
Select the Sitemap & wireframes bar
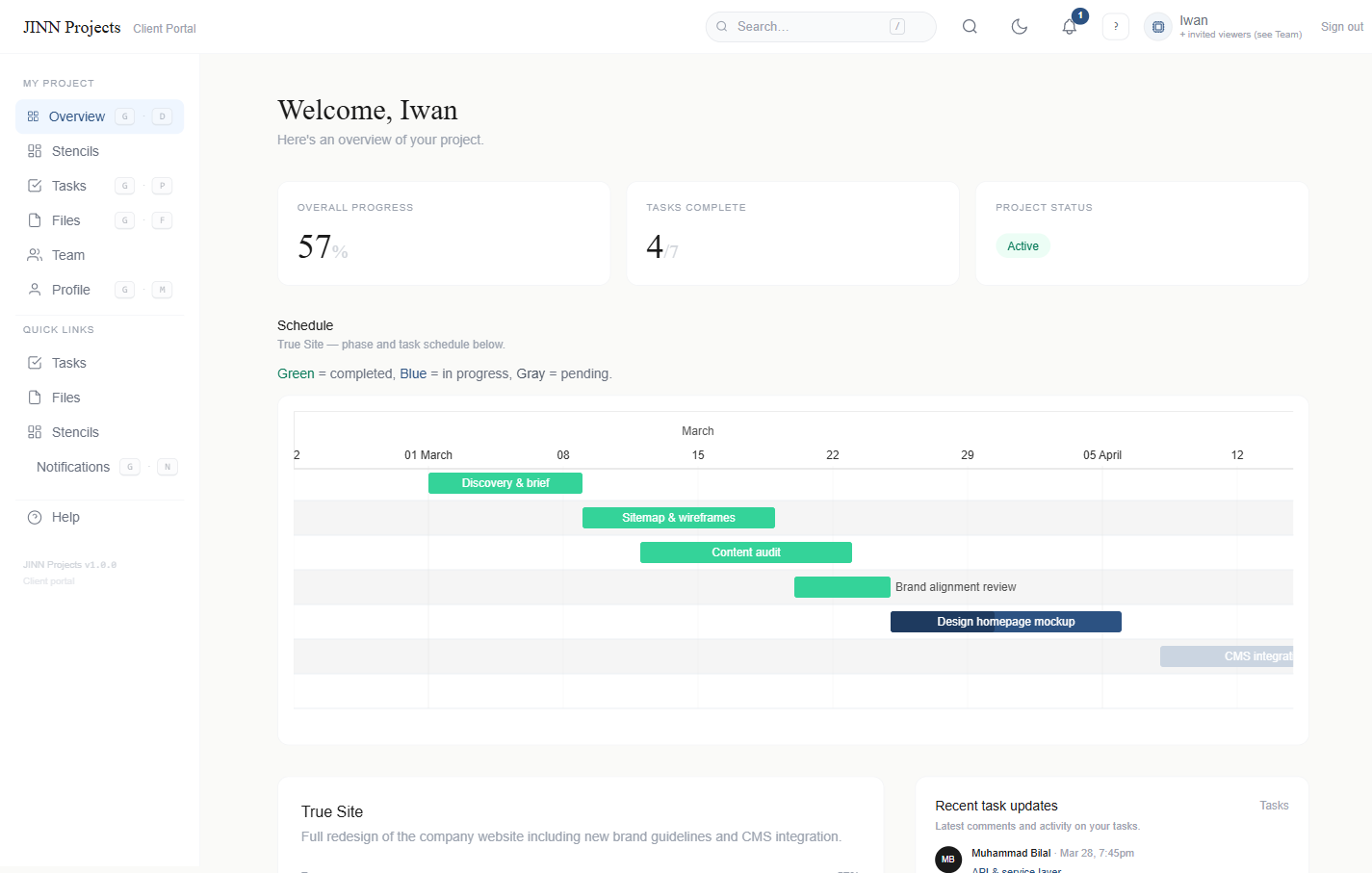pos(679,518)
